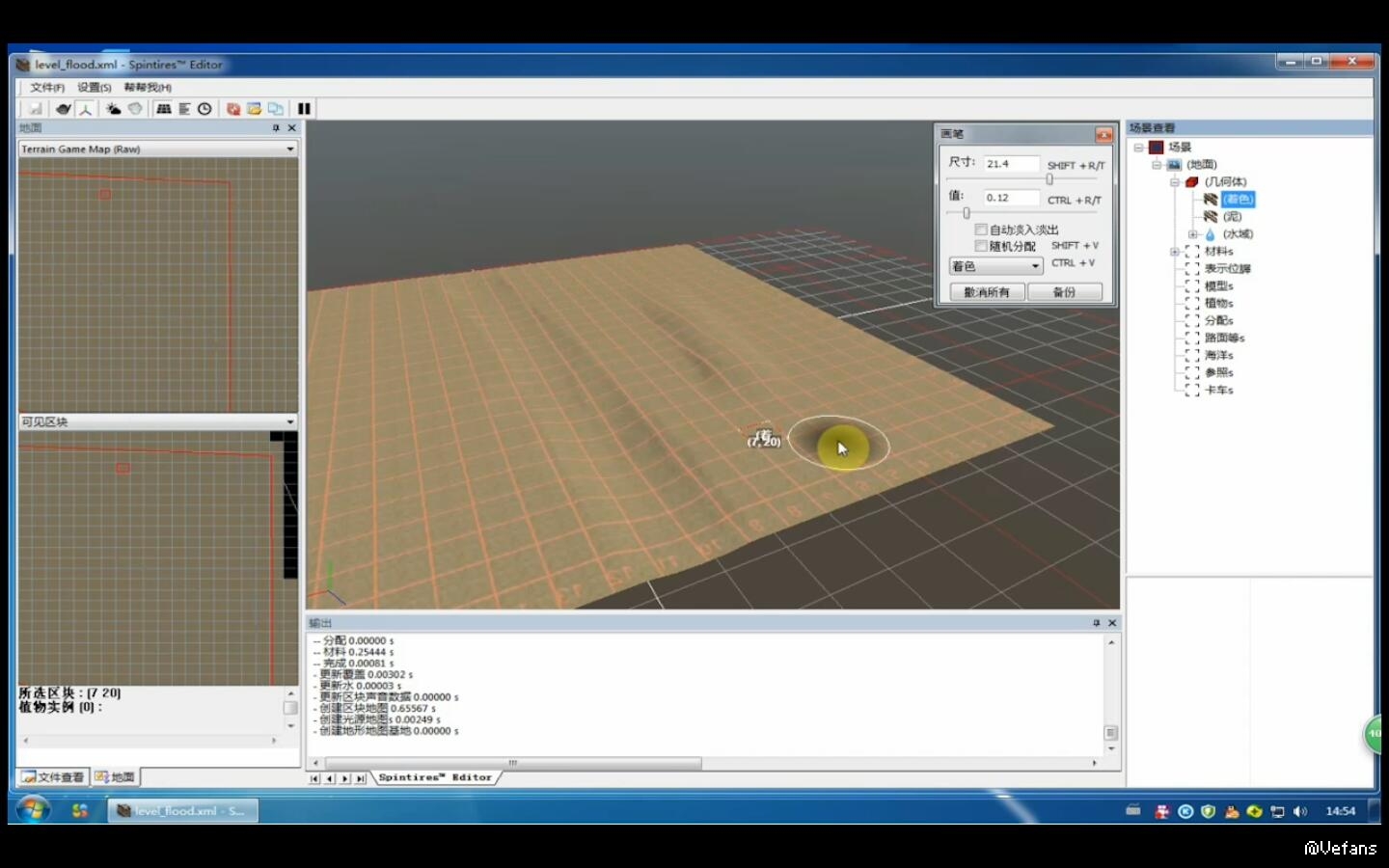This screenshot has width=1389, height=868.
Task: Collapse the (几何体) tree node
Action: click(1175, 182)
